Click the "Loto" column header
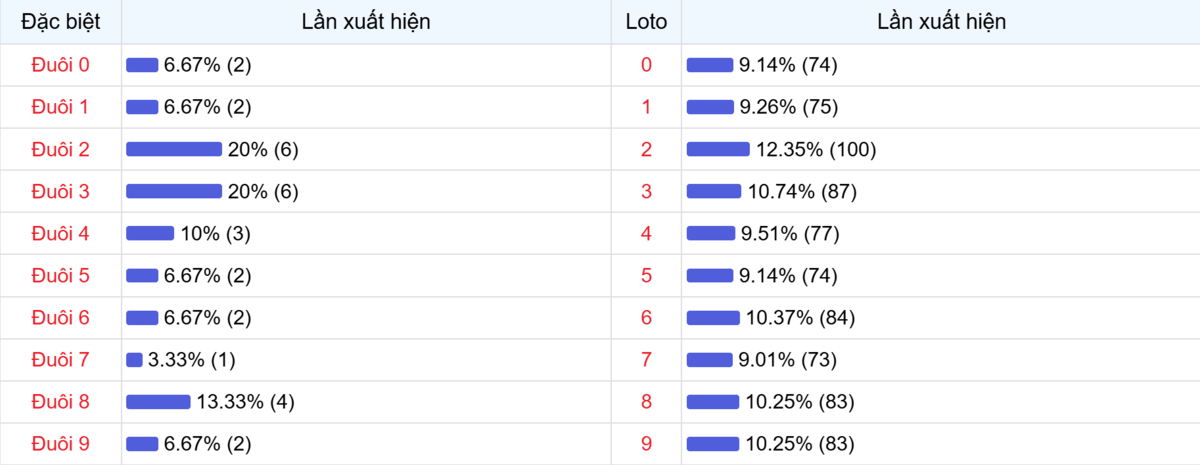 point(646,21)
